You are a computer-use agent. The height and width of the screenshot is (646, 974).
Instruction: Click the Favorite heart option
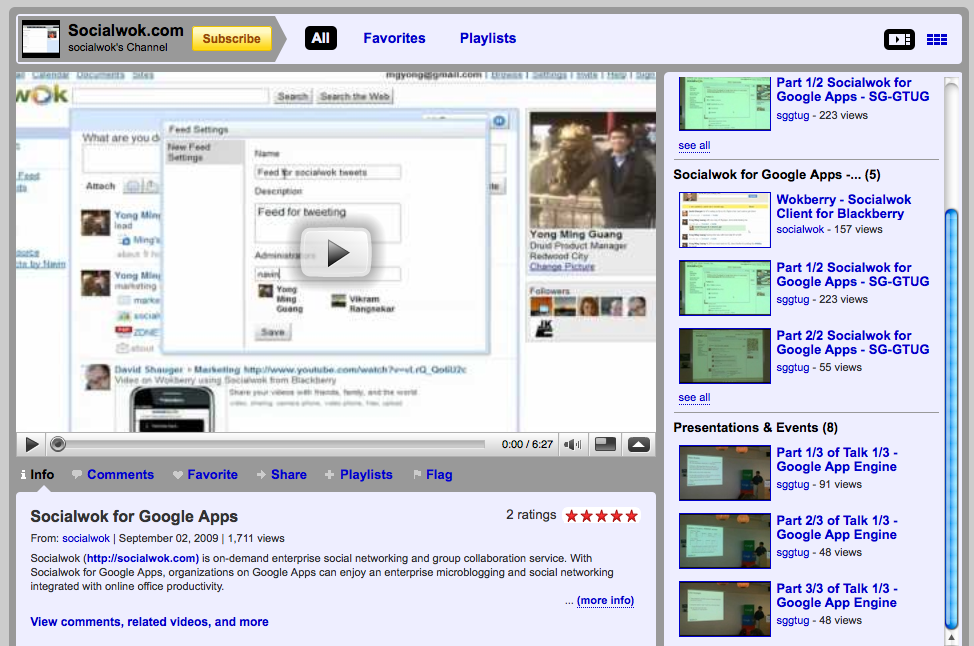click(x=205, y=475)
